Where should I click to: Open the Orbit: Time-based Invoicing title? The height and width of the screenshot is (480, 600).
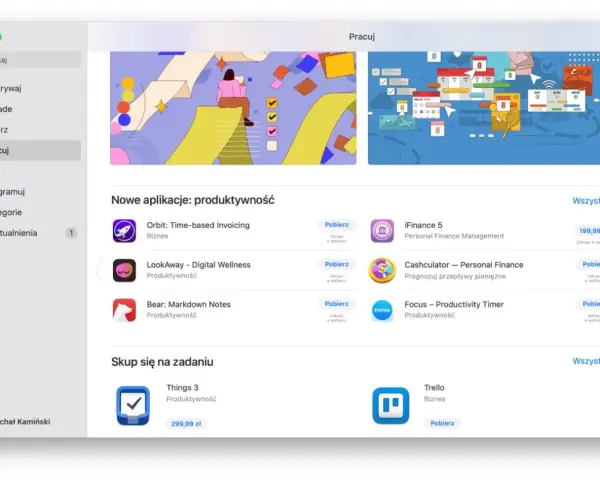(198, 225)
